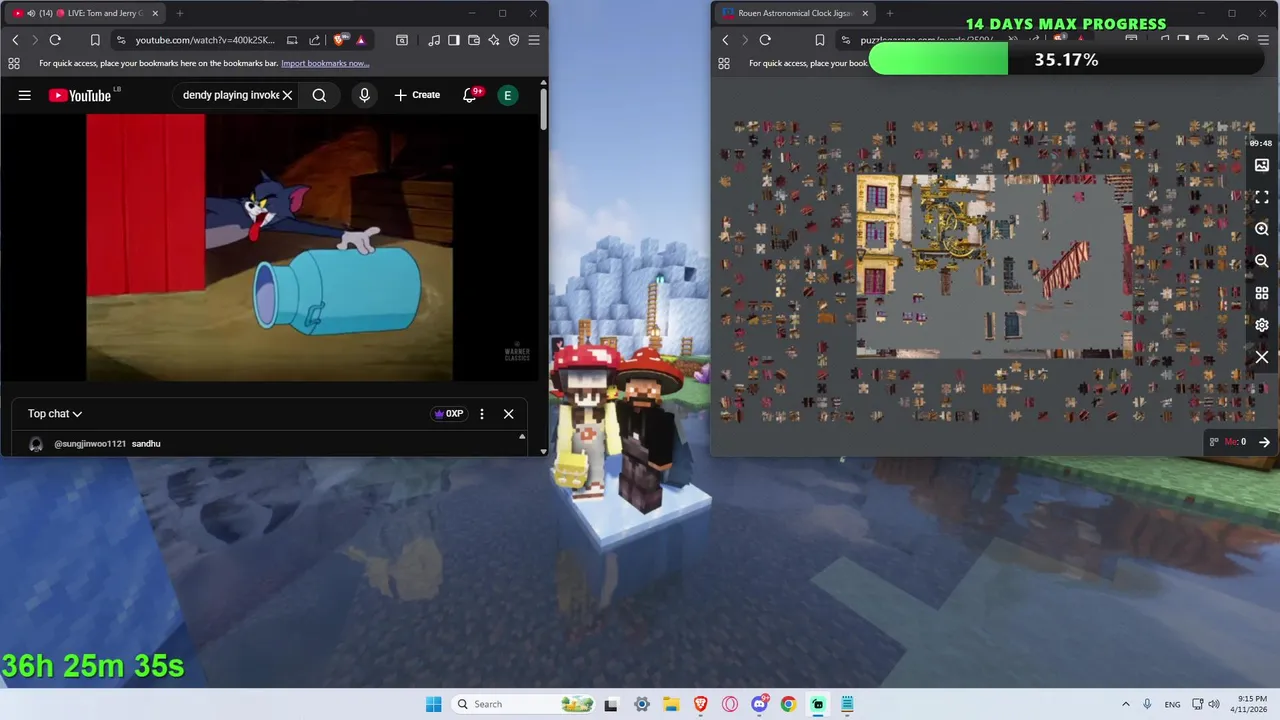Open Windows Start menu

[x=433, y=704]
